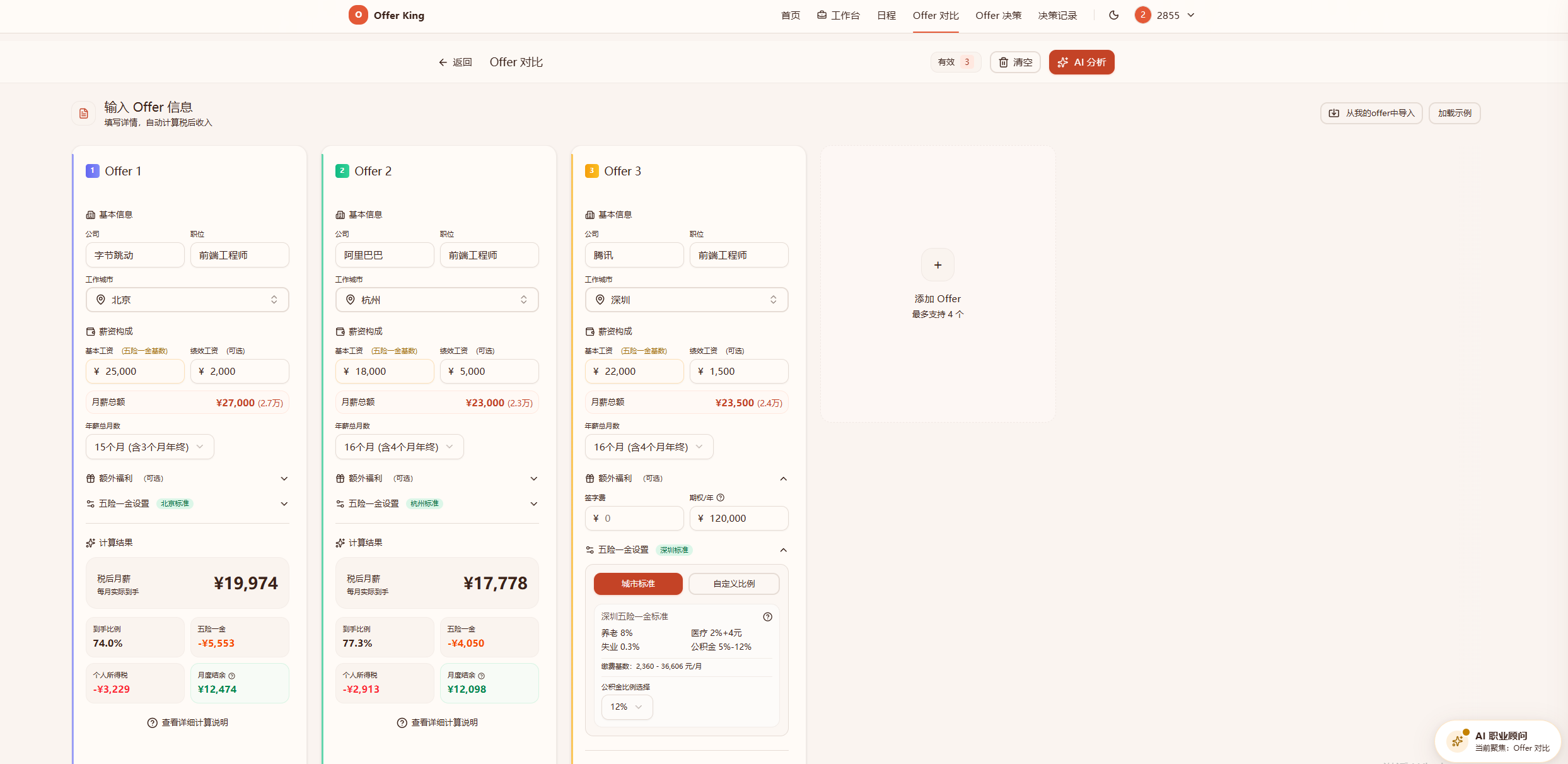Screen dimensions: 1568x764
Task: Click the AI 职业顾问 sparkle icon
Action: (x=1457, y=741)
